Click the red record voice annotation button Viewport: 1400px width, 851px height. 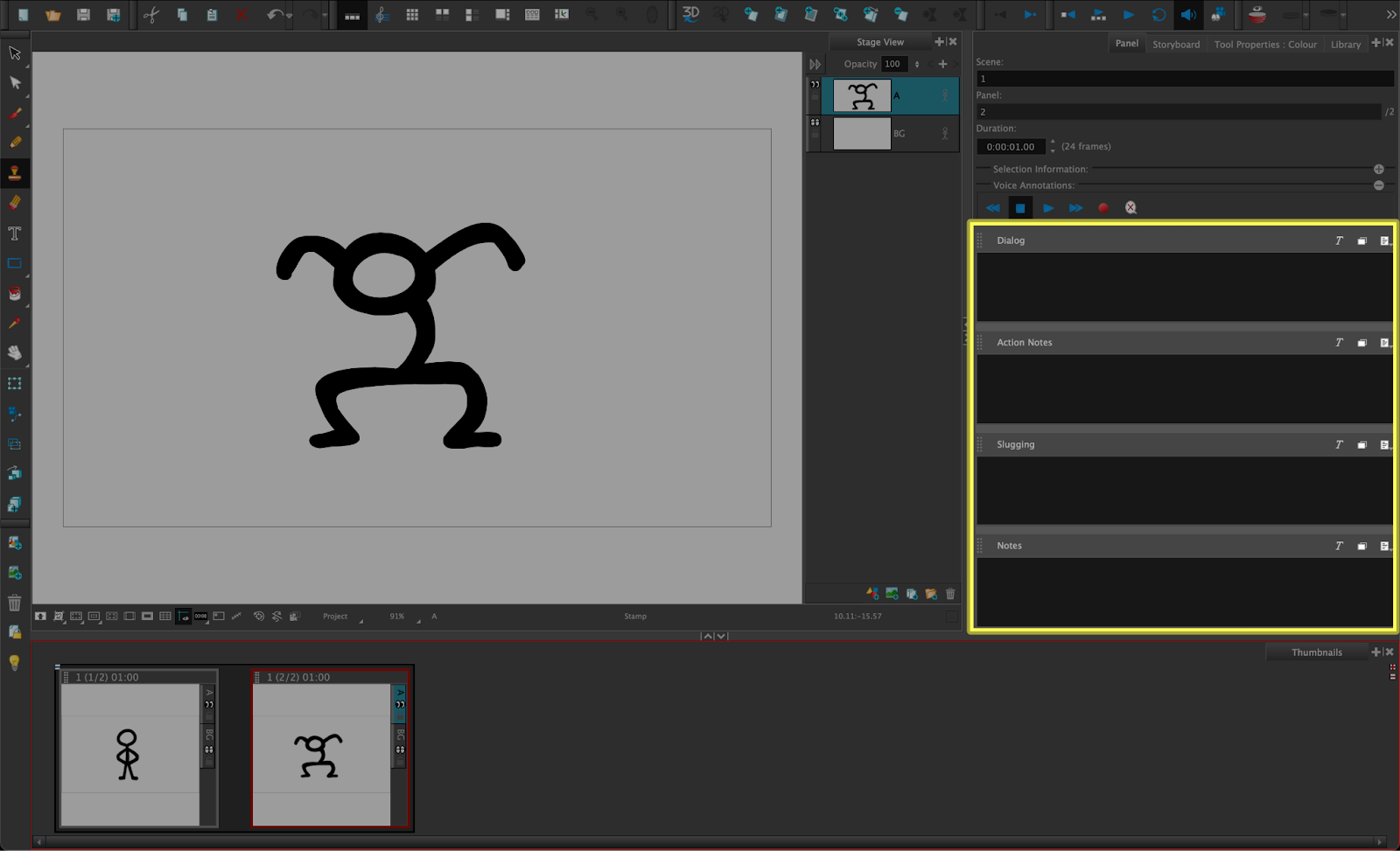(1103, 208)
